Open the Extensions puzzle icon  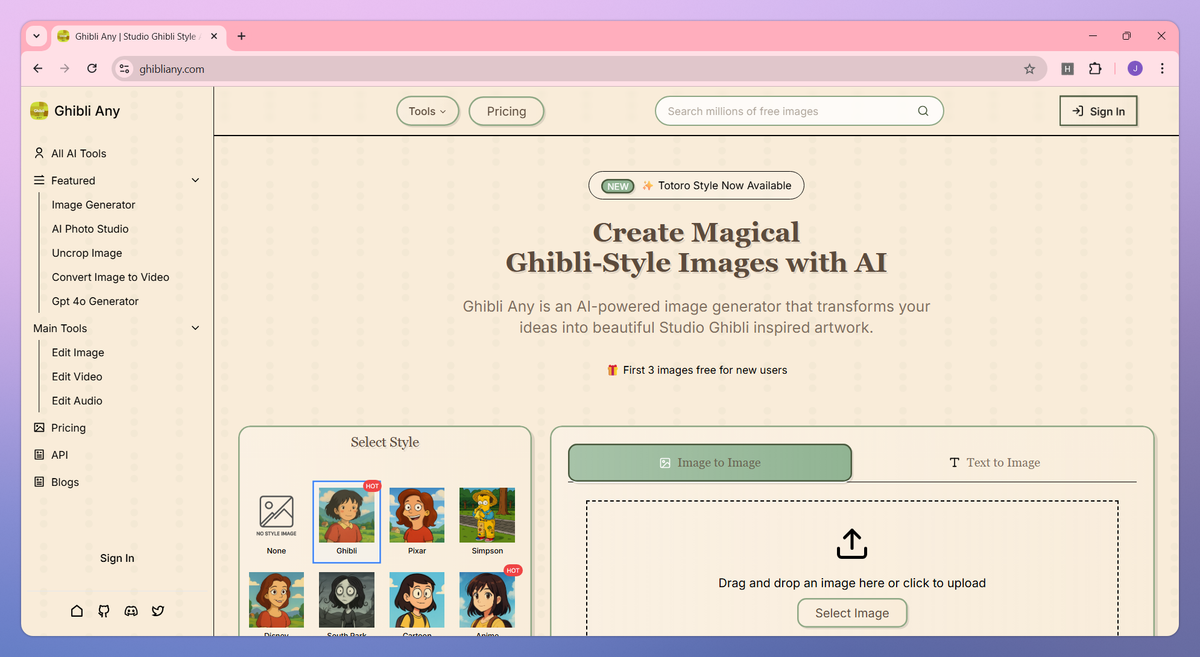coord(1095,69)
